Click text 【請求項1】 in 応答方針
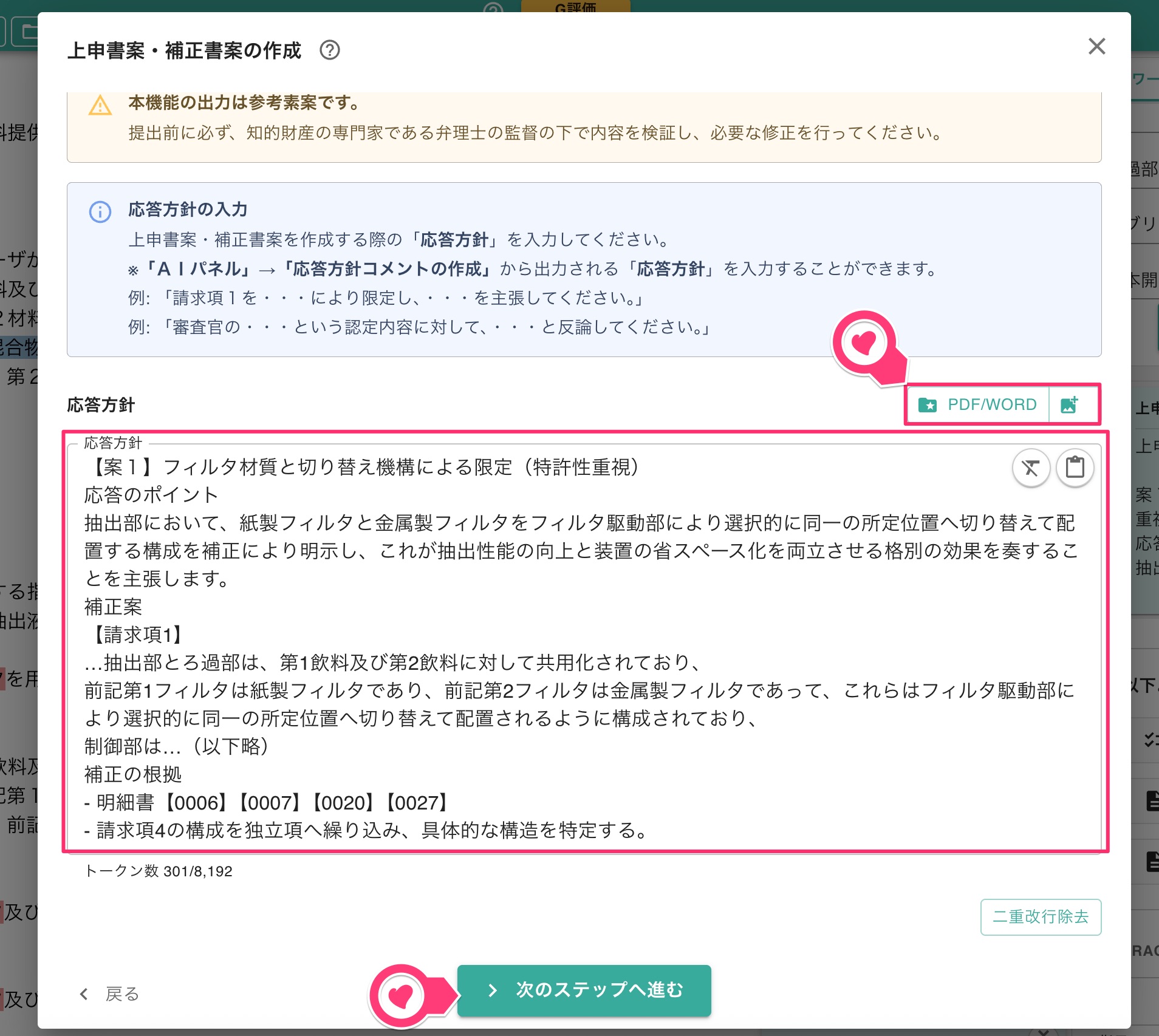Image resolution: width=1159 pixels, height=1036 pixels. (137, 635)
